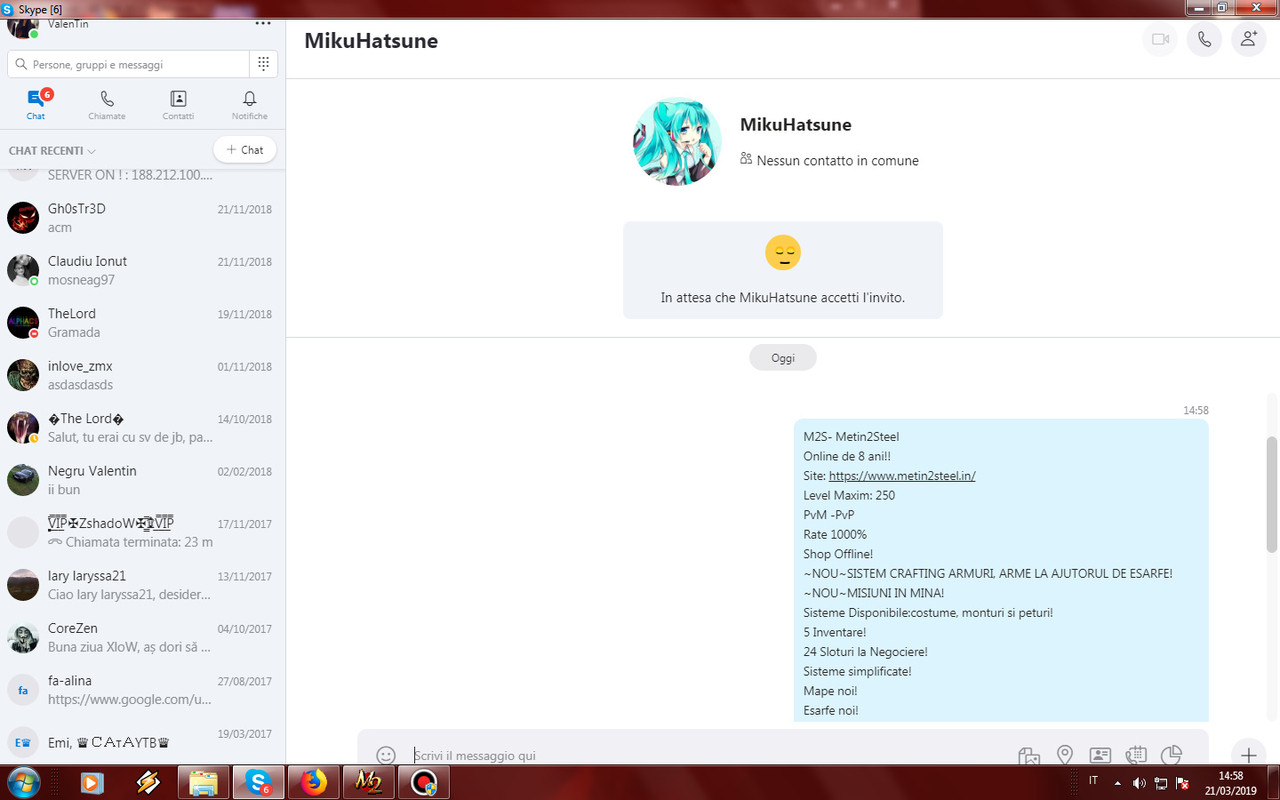Click the MikuHatsune header title
1280x800 pixels.
tap(371, 41)
